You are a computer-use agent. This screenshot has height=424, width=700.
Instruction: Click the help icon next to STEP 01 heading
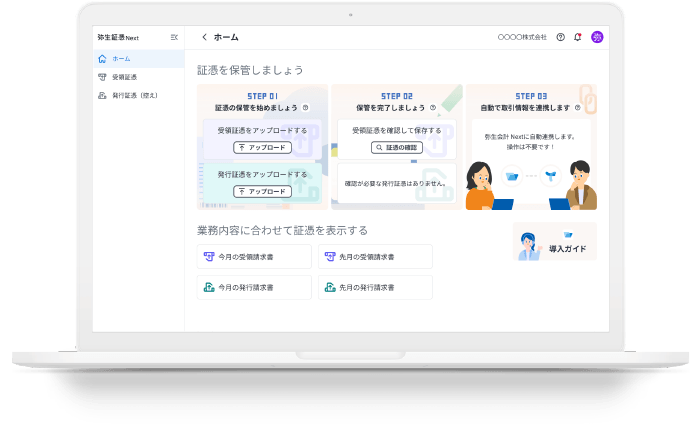click(x=305, y=107)
